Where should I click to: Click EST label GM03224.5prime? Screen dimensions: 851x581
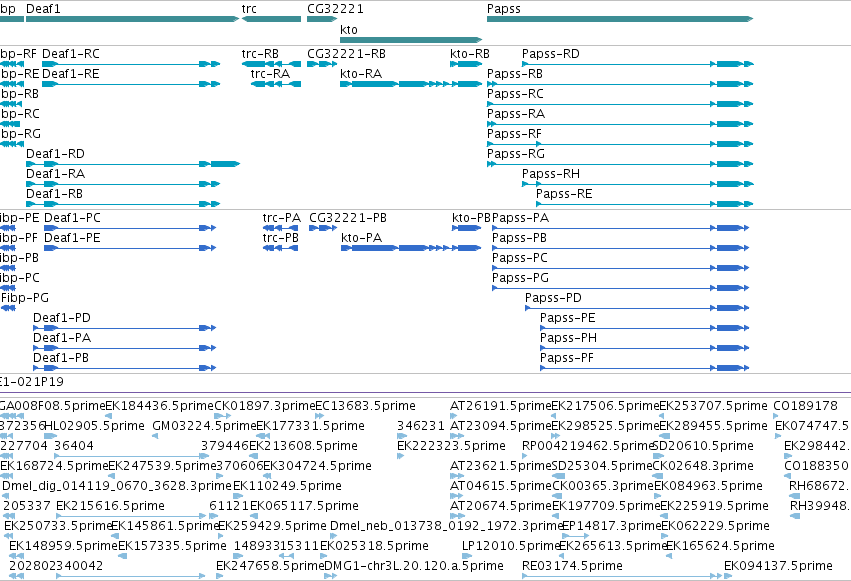point(204,426)
